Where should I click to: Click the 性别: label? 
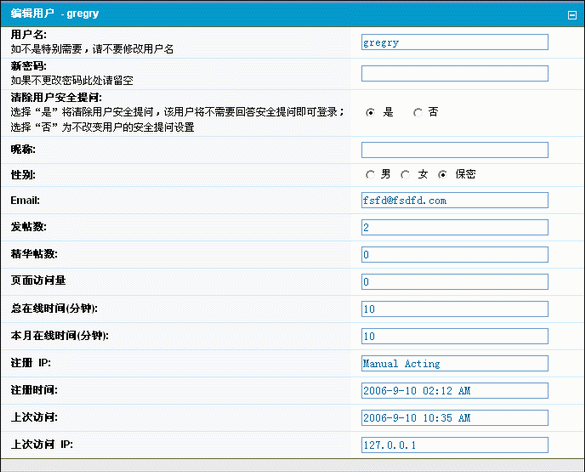23,175
